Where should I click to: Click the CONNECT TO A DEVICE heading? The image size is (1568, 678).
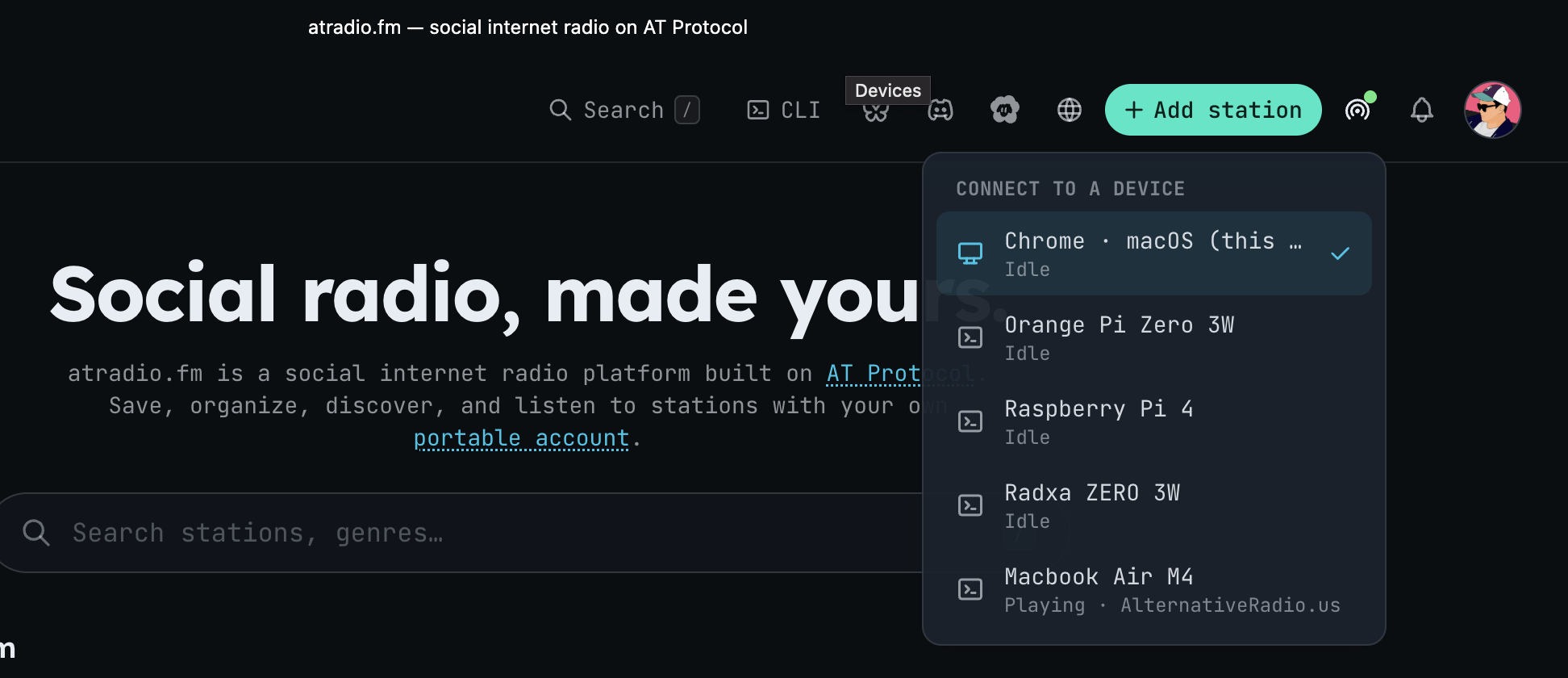1070,189
